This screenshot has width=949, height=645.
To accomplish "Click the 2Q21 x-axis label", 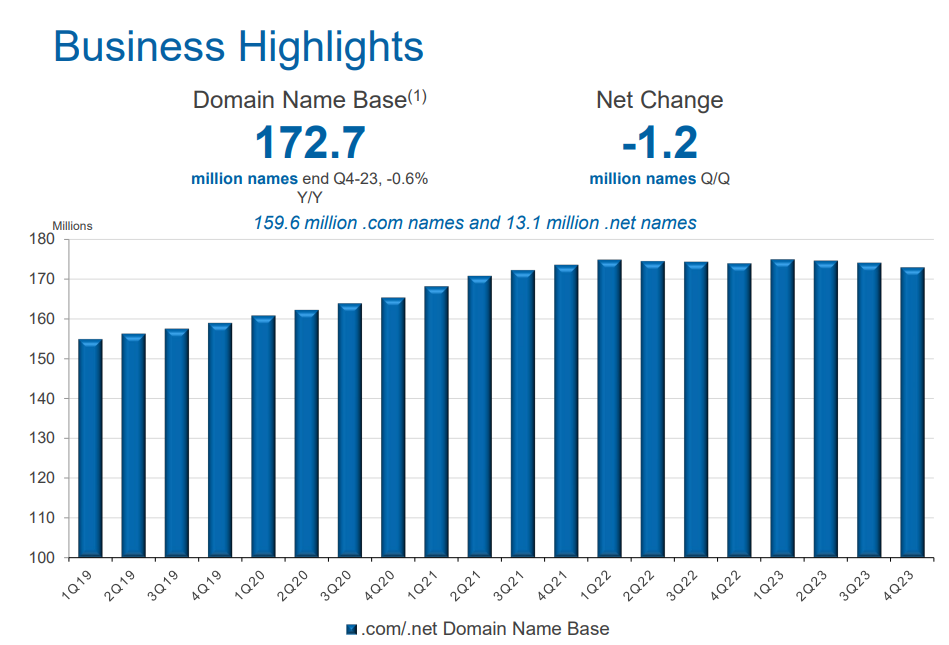I will point(467,585).
